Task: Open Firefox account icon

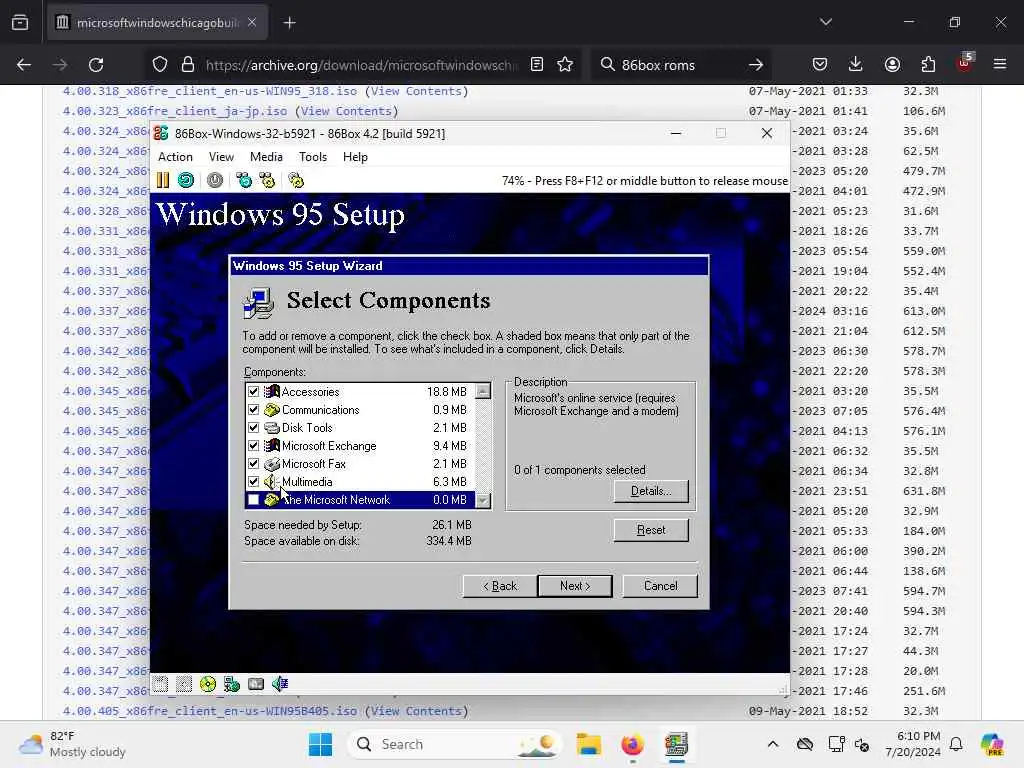Action: click(892, 65)
